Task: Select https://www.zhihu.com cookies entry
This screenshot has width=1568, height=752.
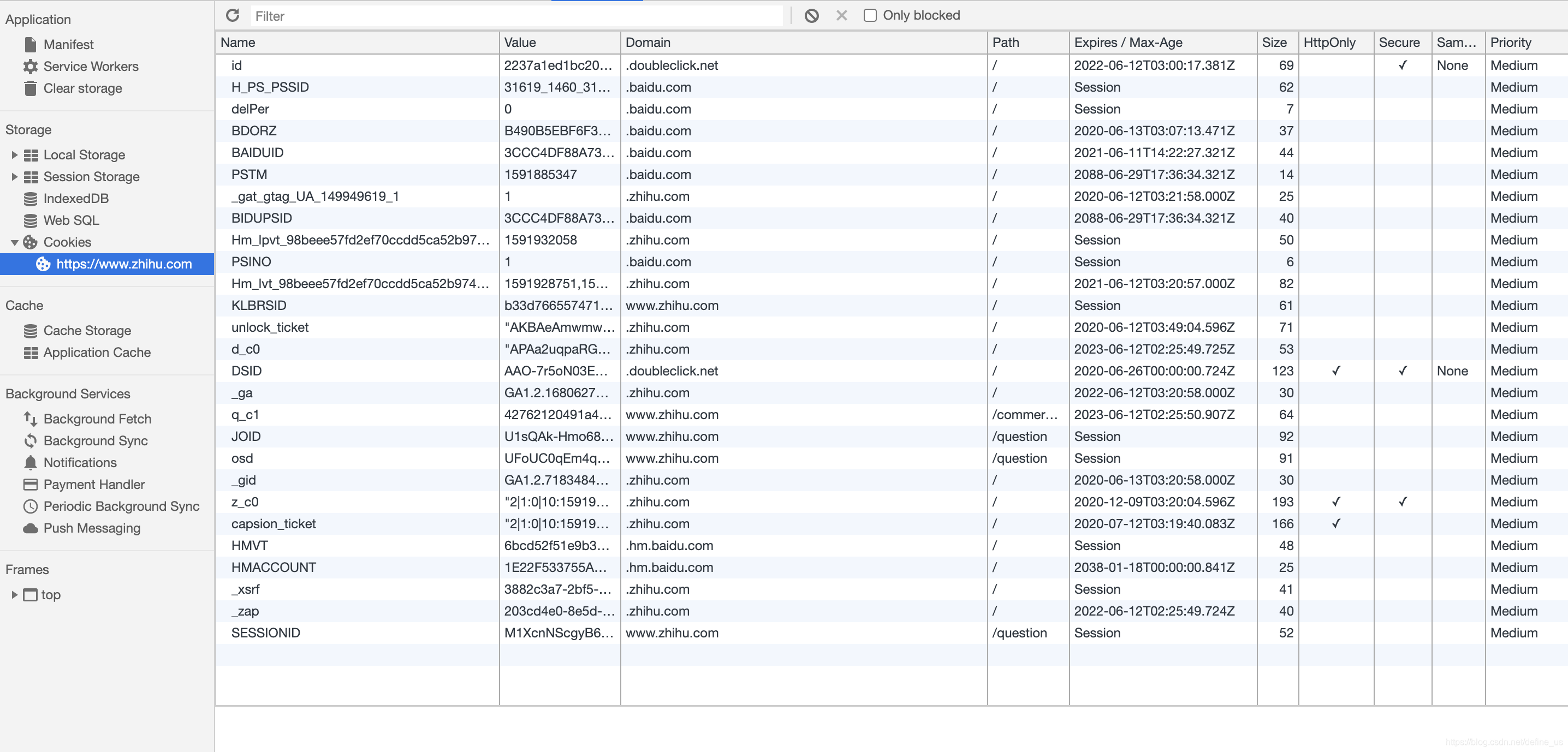Action: point(107,264)
